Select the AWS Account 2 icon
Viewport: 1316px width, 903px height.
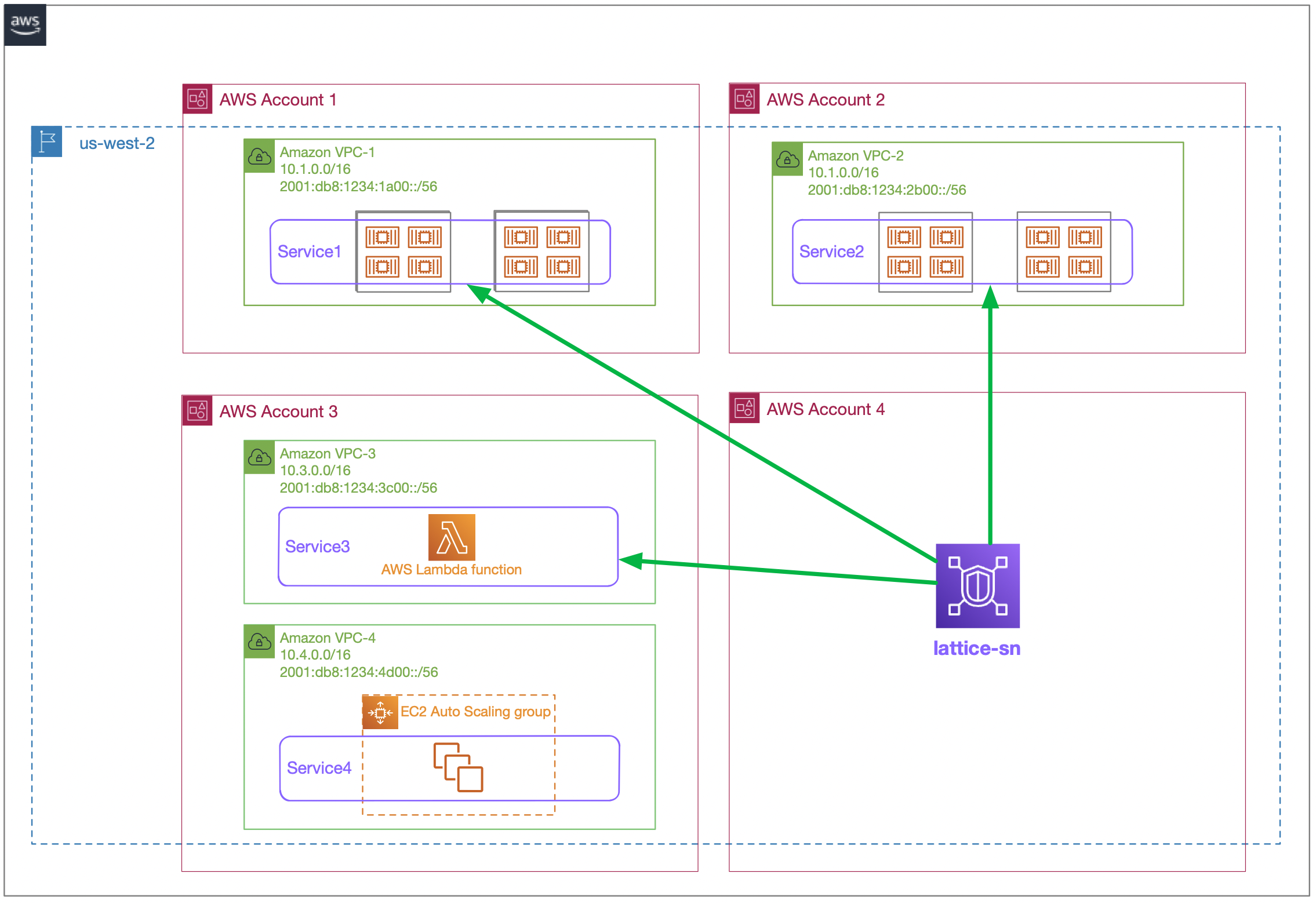(x=744, y=99)
